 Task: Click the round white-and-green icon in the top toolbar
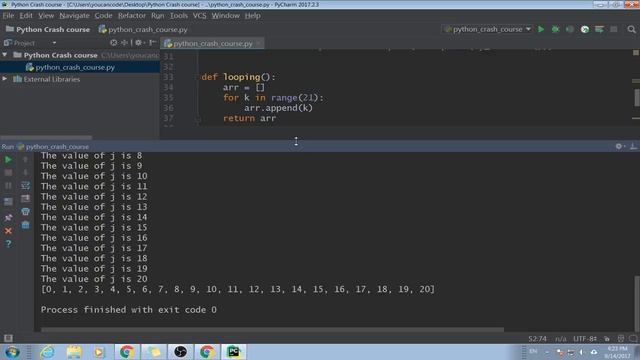[584, 29]
